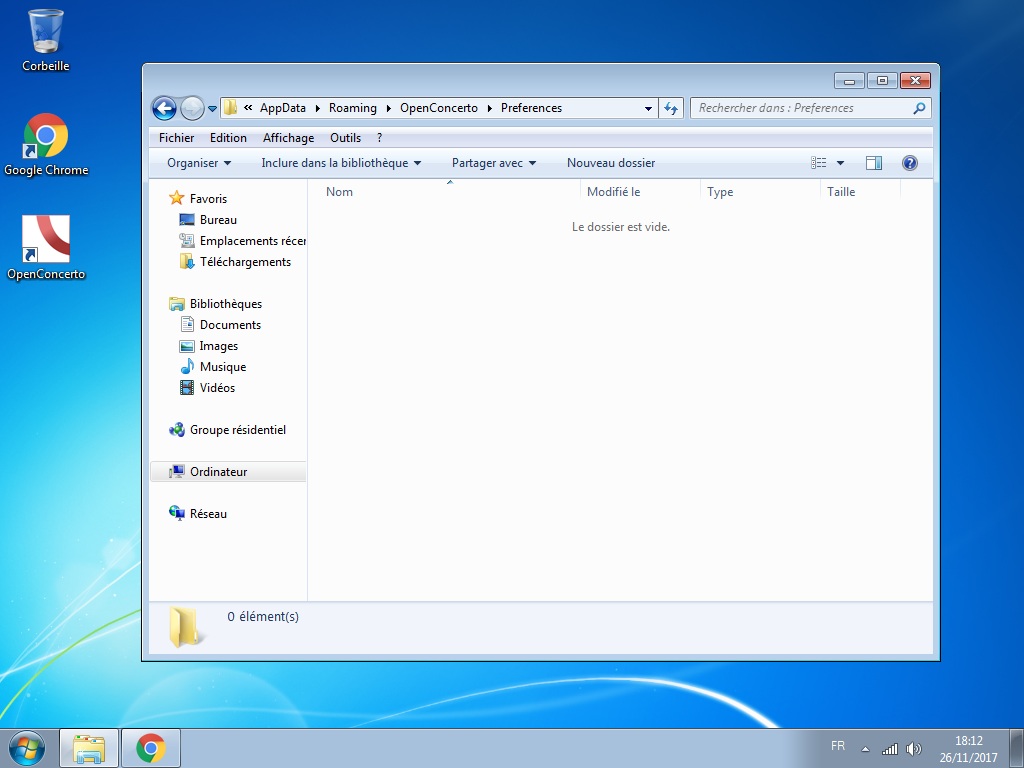1024x768 pixels.
Task: Open Inclure dans la bibliothèque dropdown
Action: tap(341, 163)
